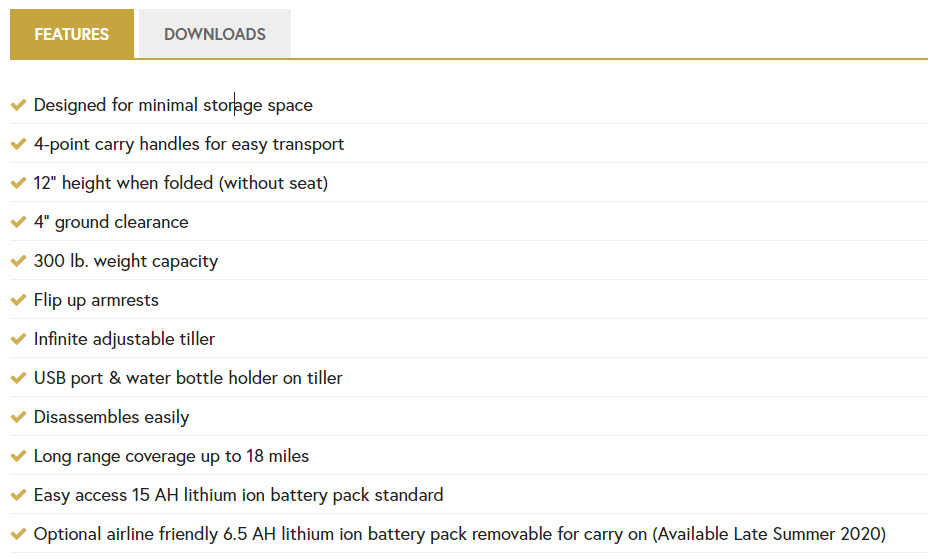This screenshot has height=559, width=928.
Task: Click checkmark next to airline friendly battery
Action: tap(18, 534)
